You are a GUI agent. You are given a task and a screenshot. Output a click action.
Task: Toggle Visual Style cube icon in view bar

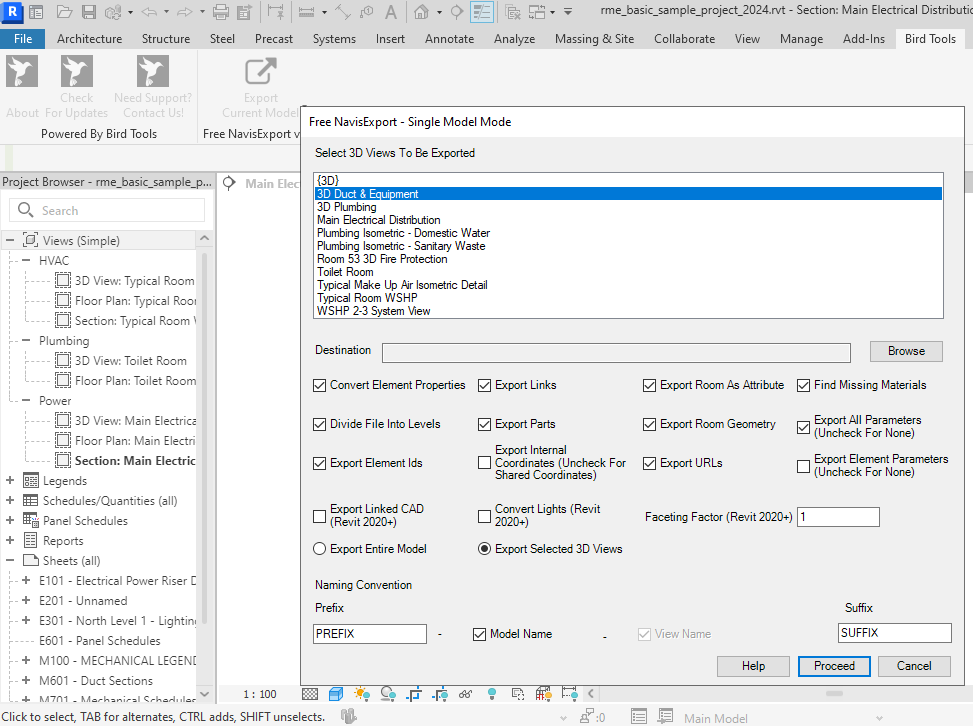[336, 693]
